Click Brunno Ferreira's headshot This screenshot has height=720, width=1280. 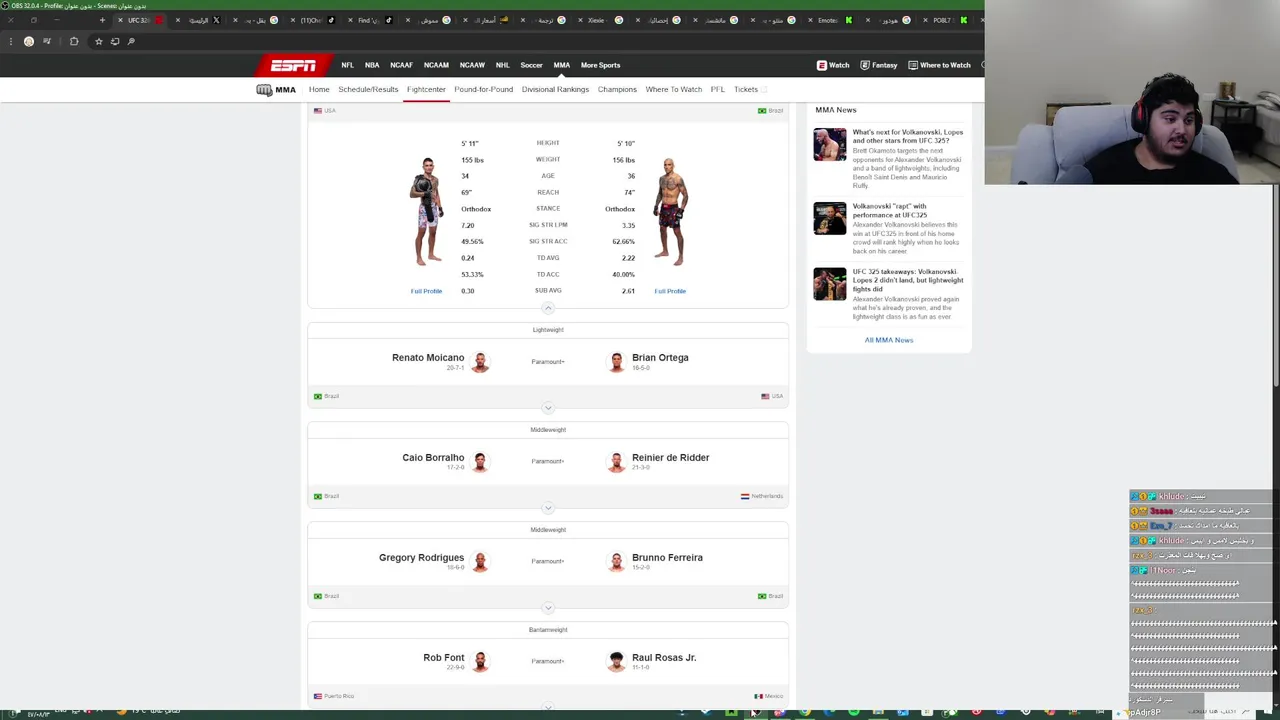[616, 561]
